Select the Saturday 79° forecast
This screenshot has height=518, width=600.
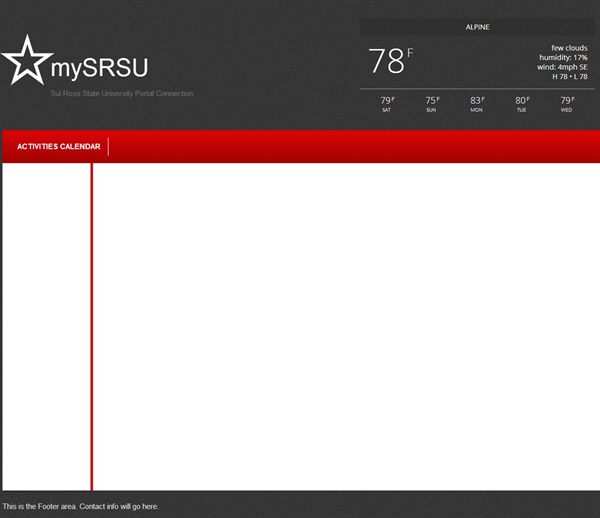(386, 103)
